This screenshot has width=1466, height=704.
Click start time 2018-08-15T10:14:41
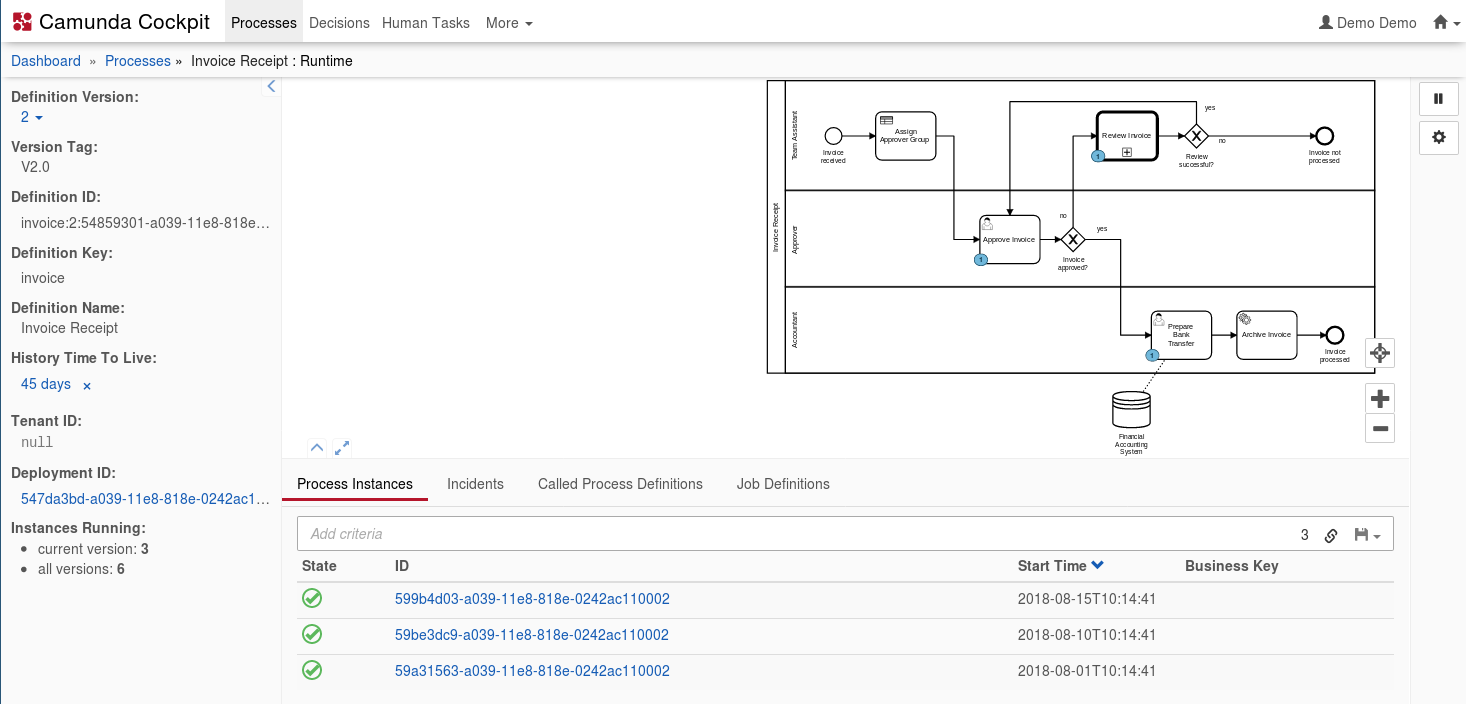1087,599
